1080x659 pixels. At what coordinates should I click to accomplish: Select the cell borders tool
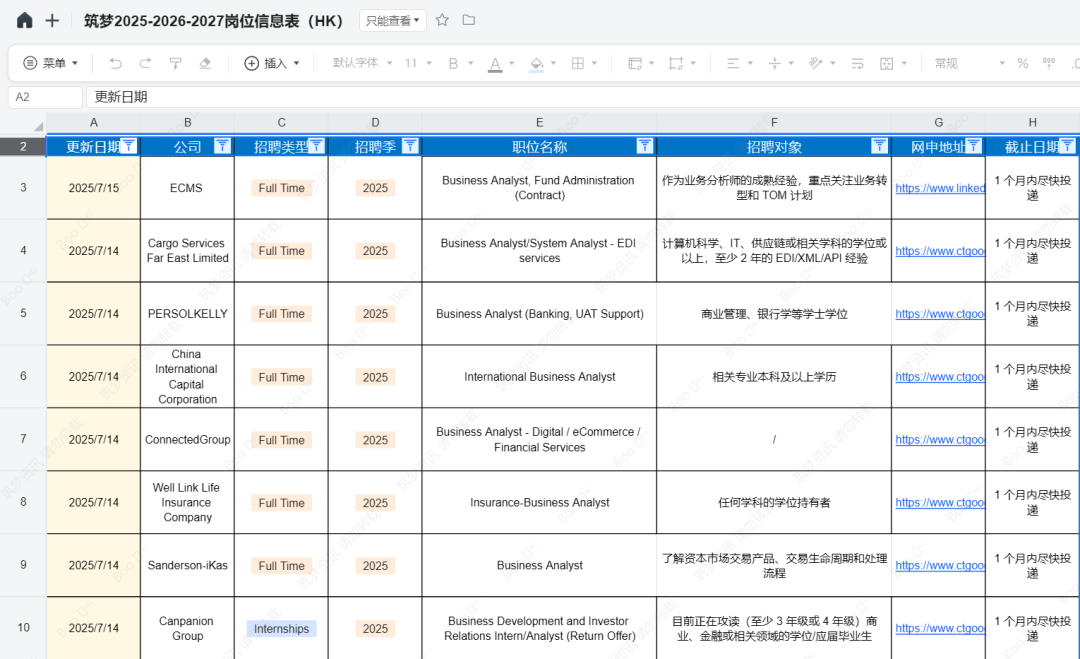[578, 63]
